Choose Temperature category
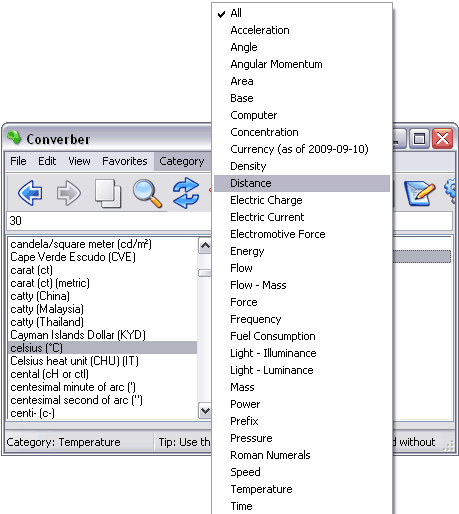This screenshot has width=459, height=514. pos(302,489)
